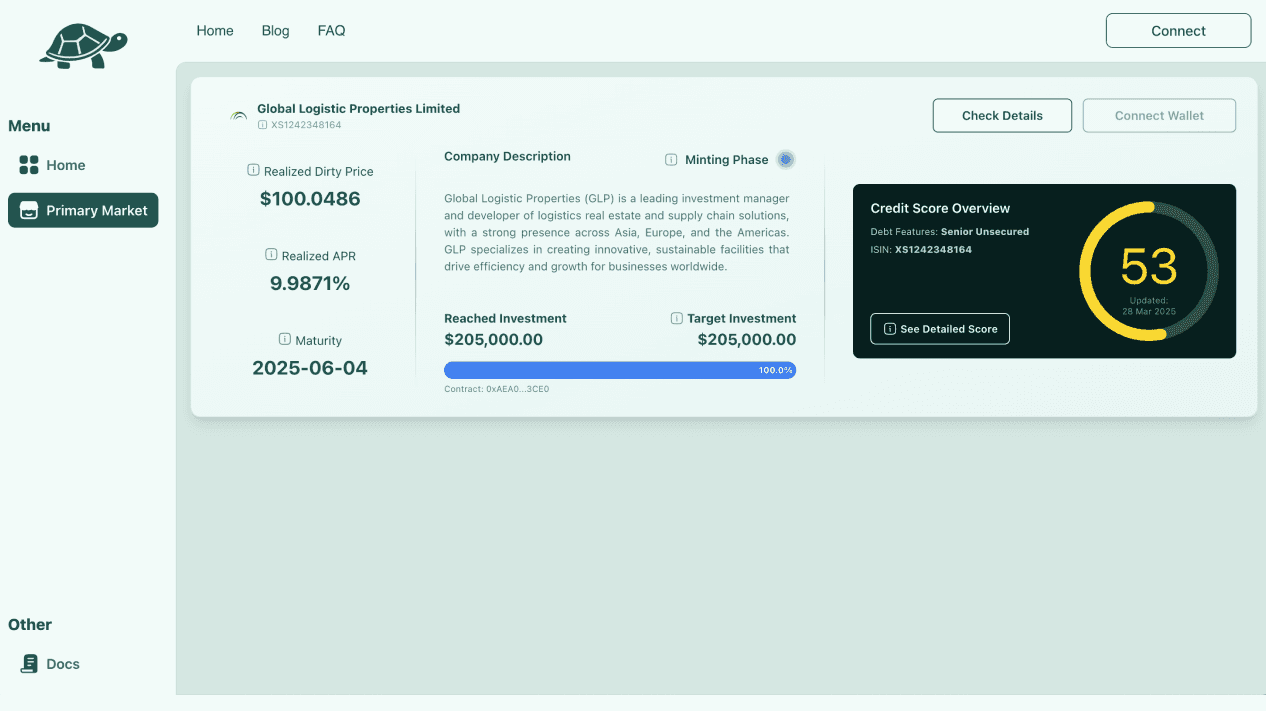Click Global Logistic Properties Limited title
The height and width of the screenshot is (711, 1266).
tap(358, 108)
